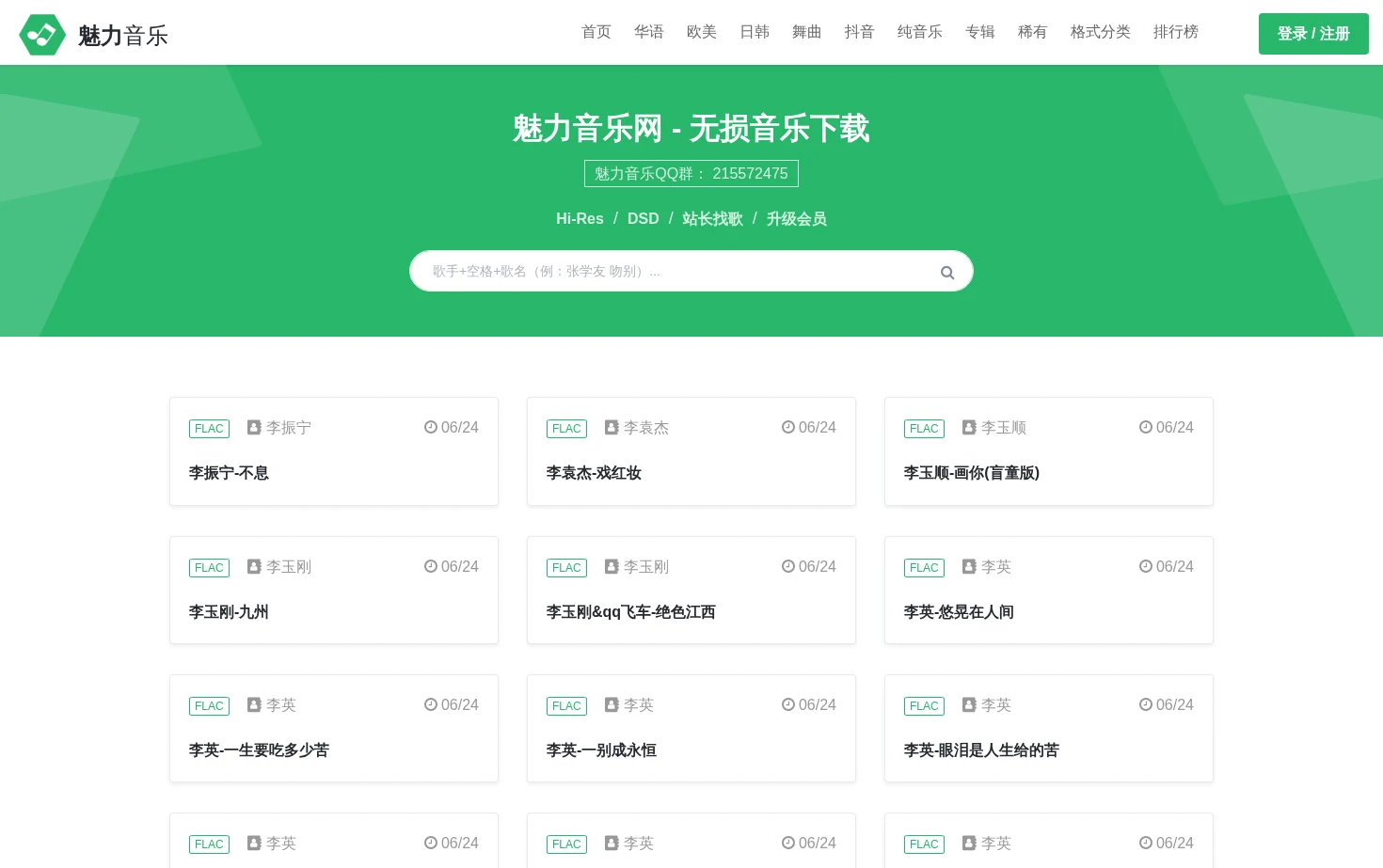Open song 李英-眼泪是人生给的苦
This screenshot has height=868, width=1383.
[981, 750]
